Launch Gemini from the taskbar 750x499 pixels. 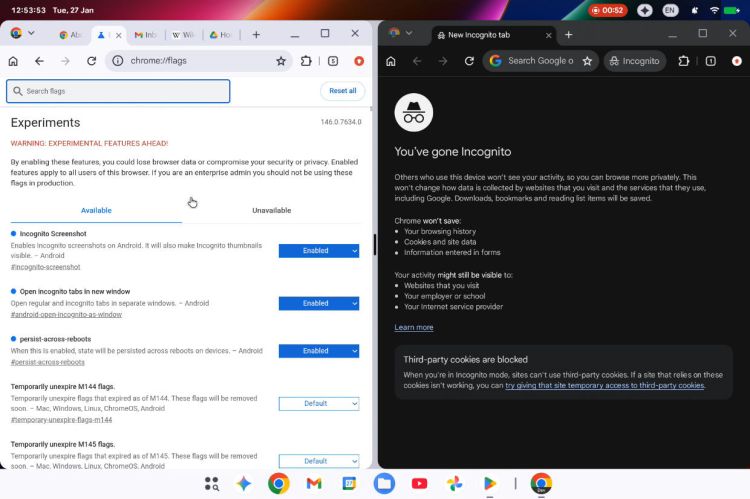click(x=243, y=484)
